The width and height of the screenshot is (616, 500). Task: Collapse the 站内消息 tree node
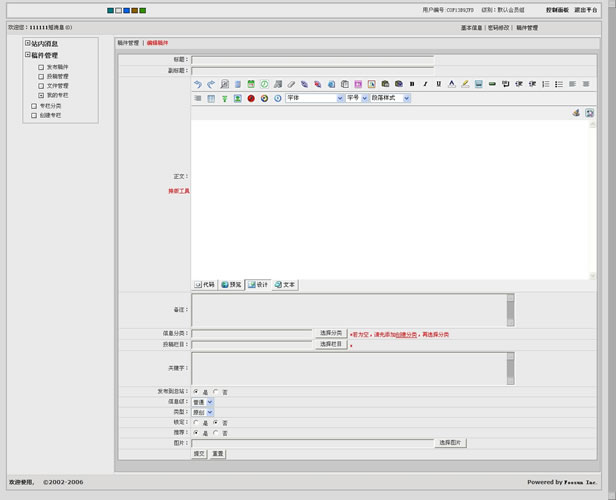point(28,43)
